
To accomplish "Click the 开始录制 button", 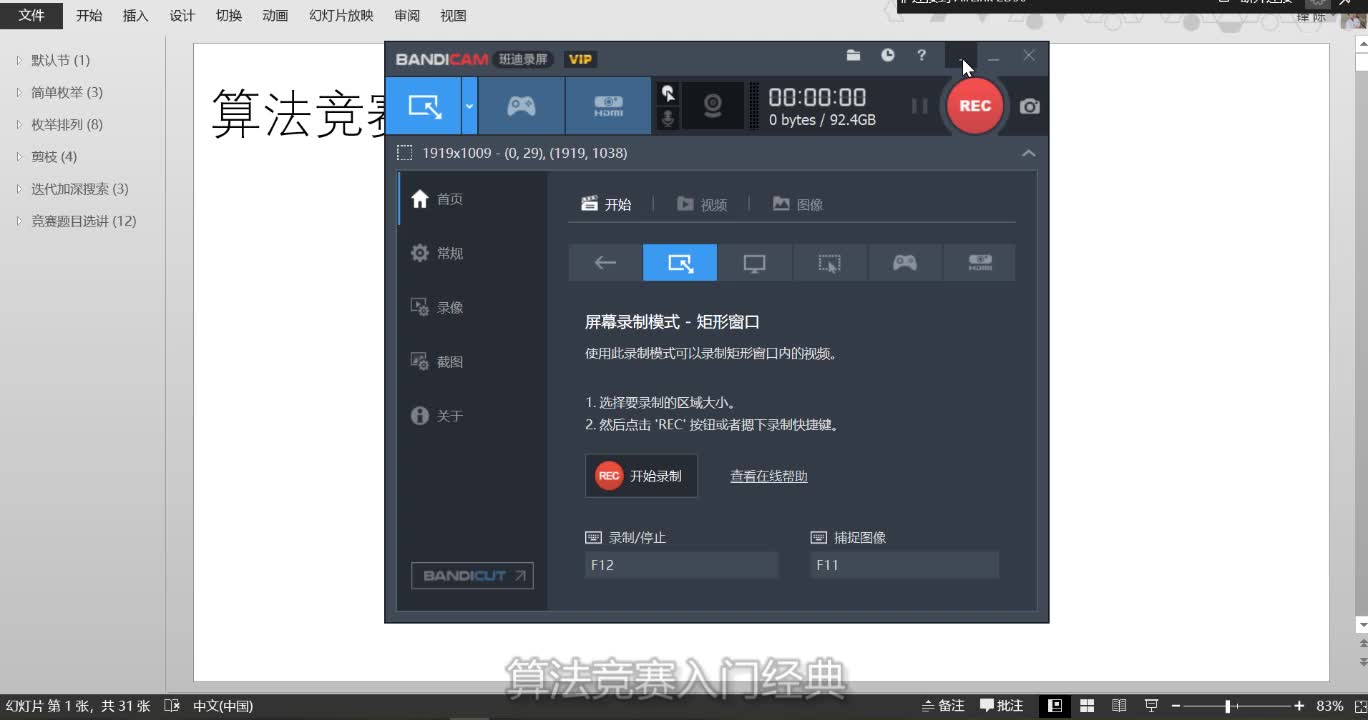I will [641, 476].
